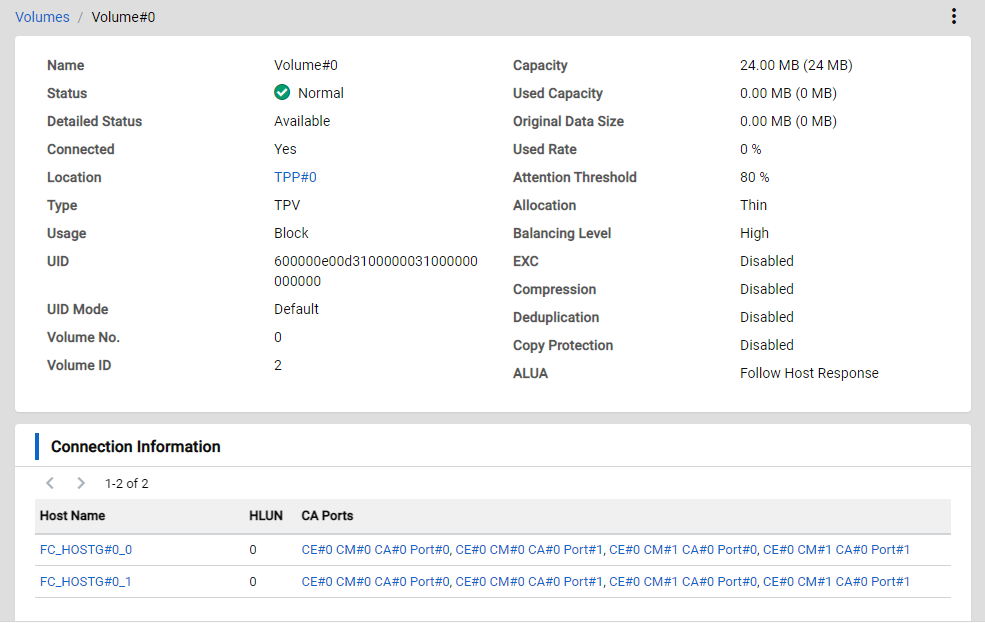Open host FC_HOSTG#0_0
Image resolution: width=985 pixels, height=623 pixels.
85,549
